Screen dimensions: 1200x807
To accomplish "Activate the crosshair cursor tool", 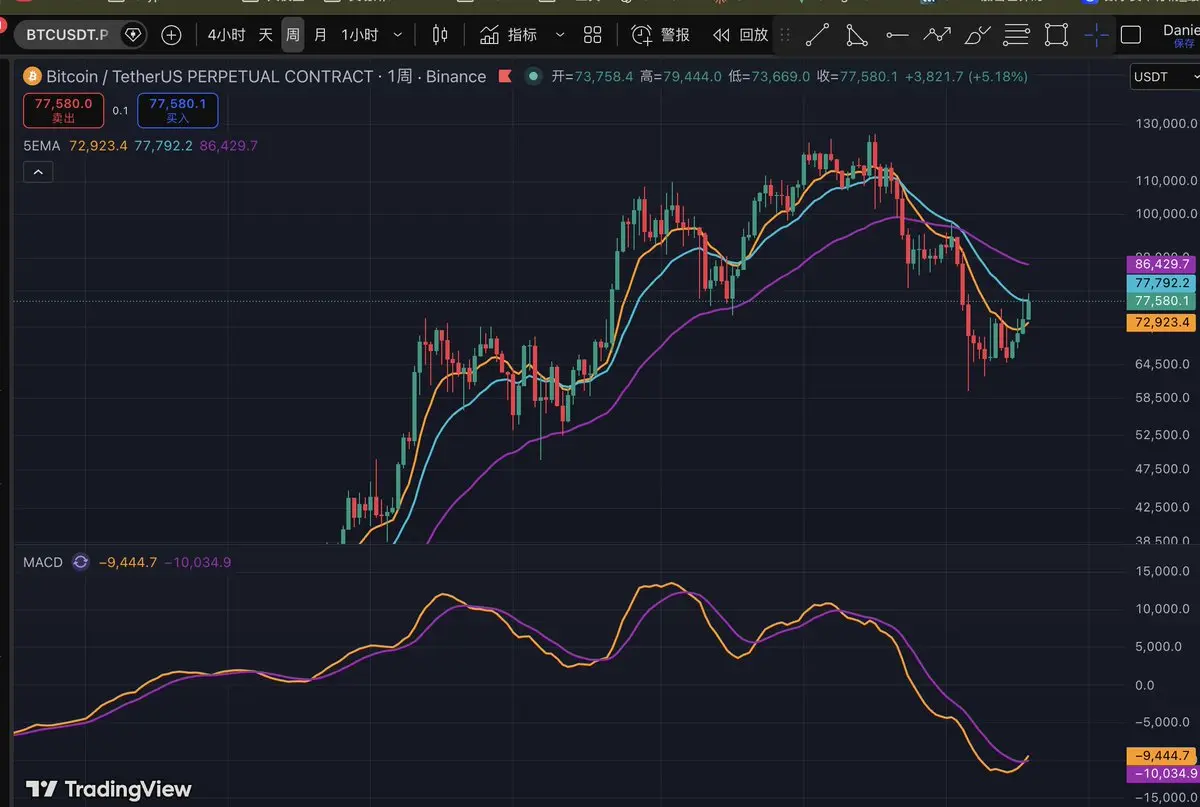I will coord(1096,35).
